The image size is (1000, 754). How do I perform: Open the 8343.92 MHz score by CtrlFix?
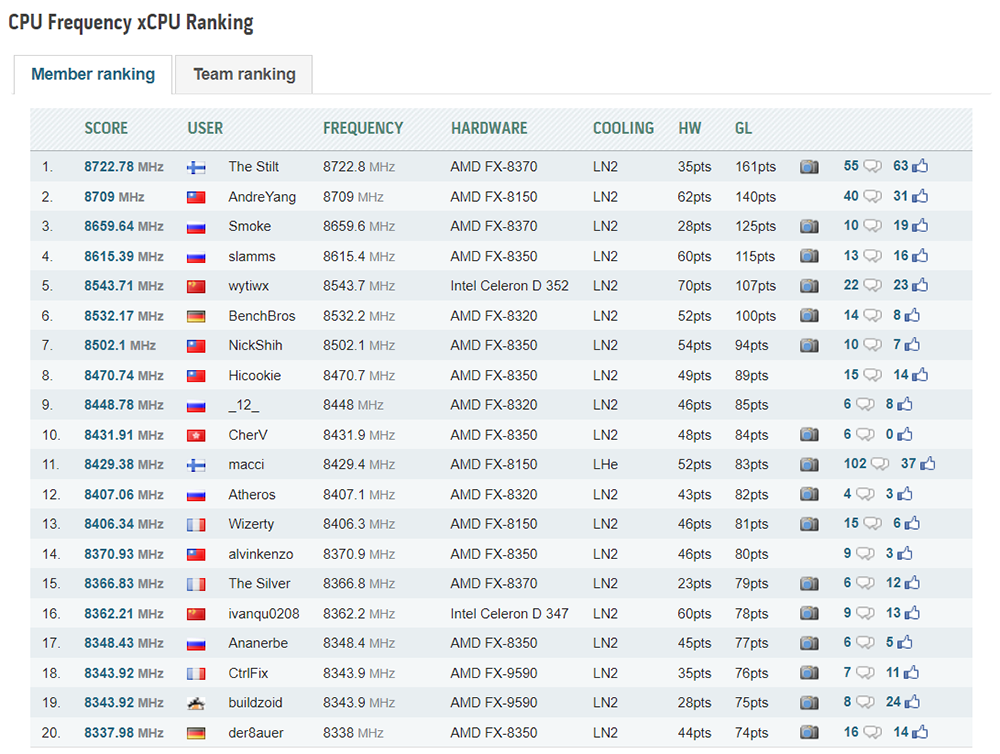[124, 673]
